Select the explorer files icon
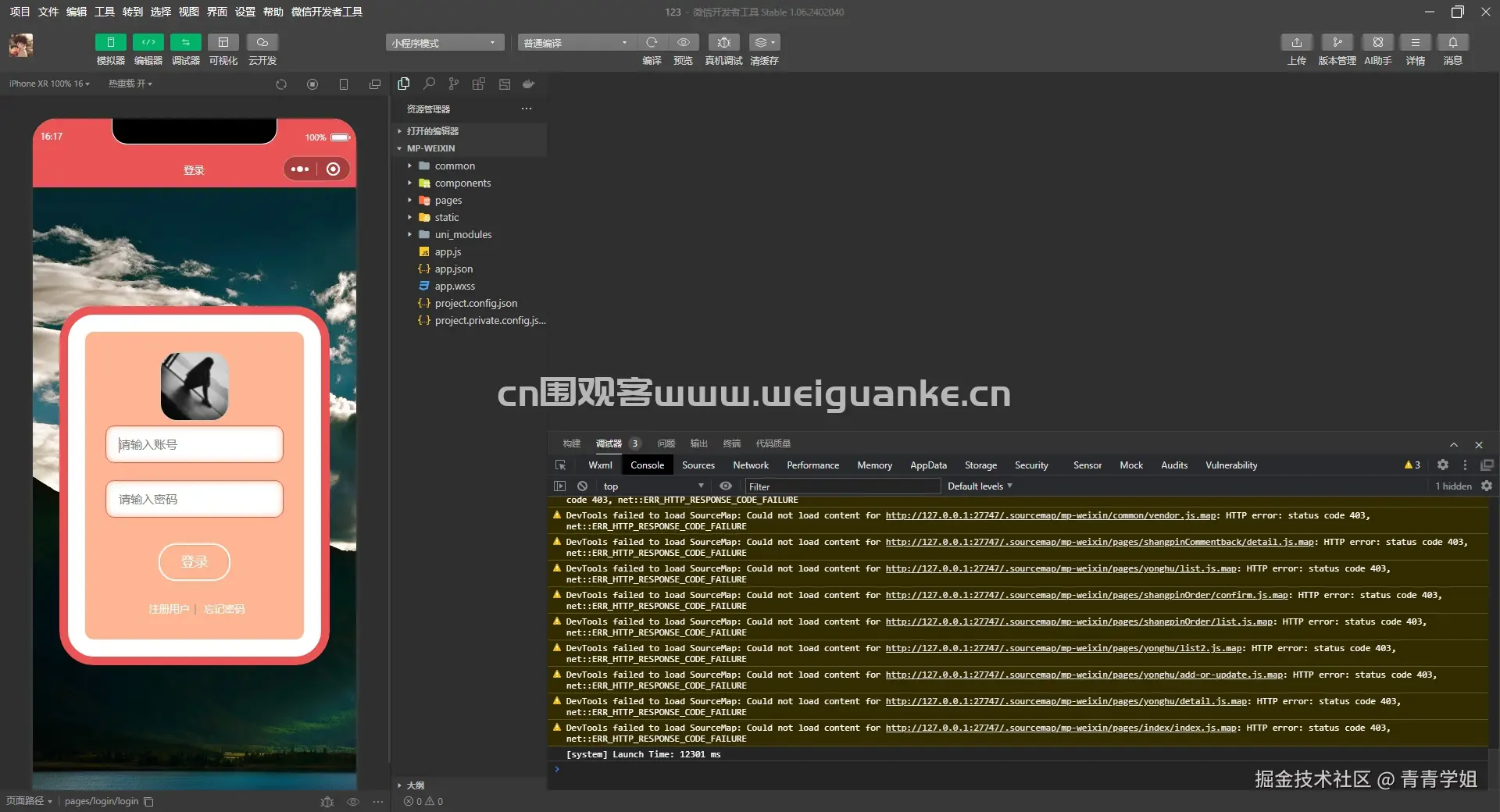The image size is (1500, 812). [404, 84]
